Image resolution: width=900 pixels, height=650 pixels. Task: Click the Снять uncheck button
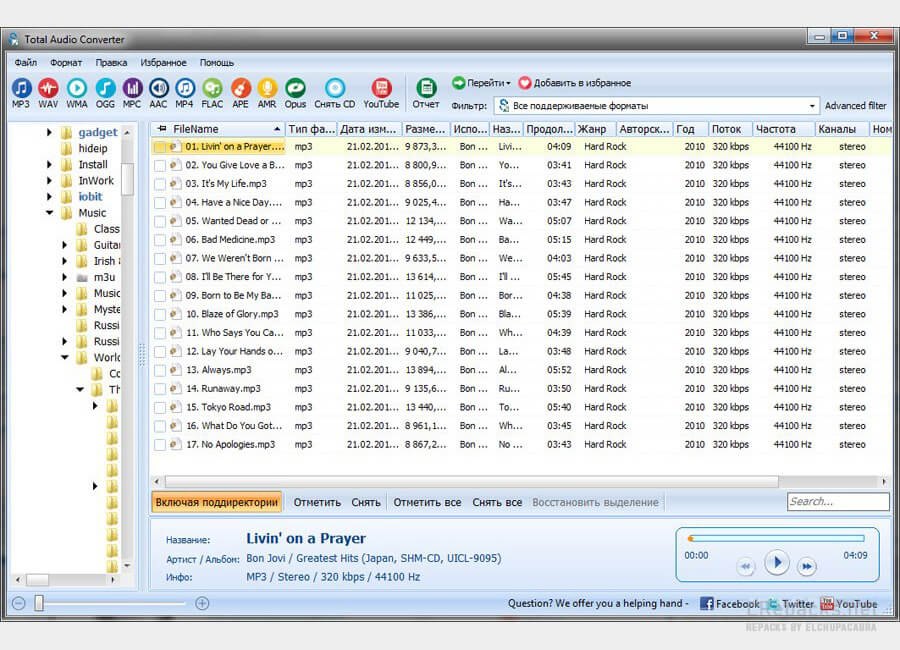[366, 502]
